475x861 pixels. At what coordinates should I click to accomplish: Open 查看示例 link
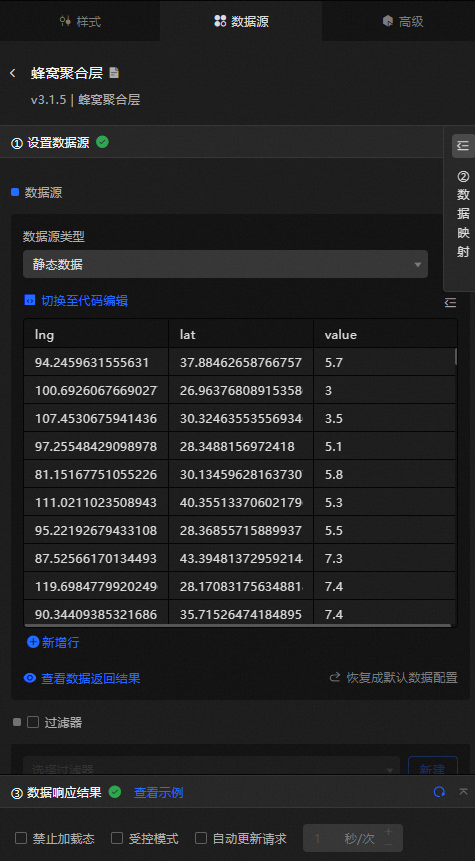[159, 792]
